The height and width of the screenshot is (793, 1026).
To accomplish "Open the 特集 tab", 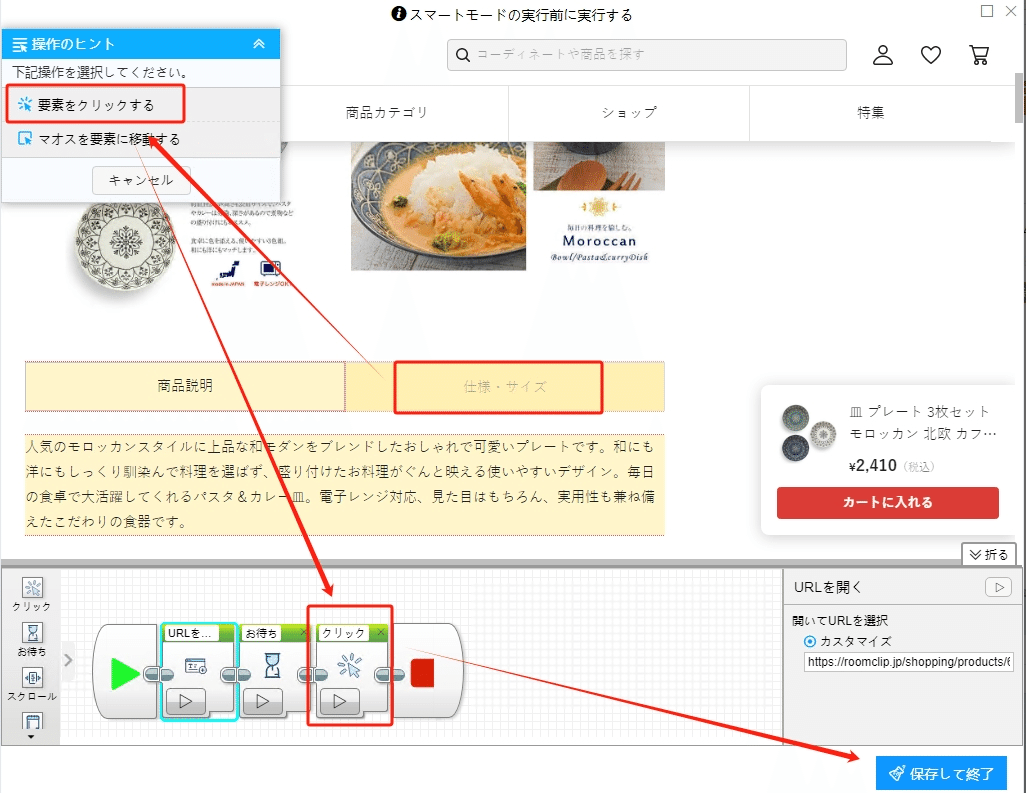I will coord(870,113).
